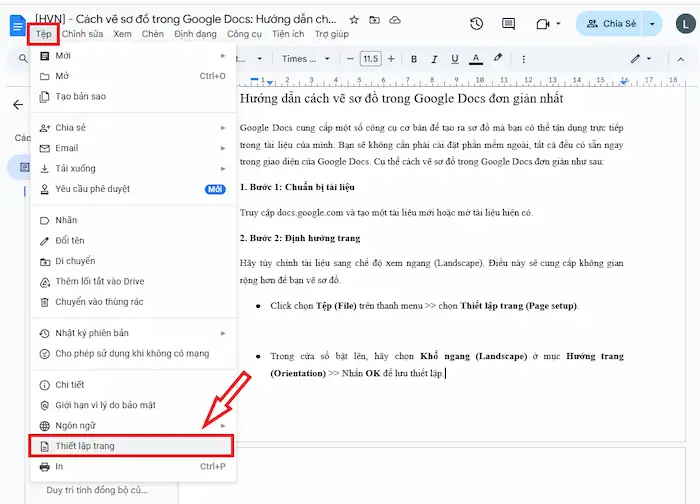Choose Thiết lập trang
The width and height of the screenshot is (700, 504).
click(x=131, y=446)
